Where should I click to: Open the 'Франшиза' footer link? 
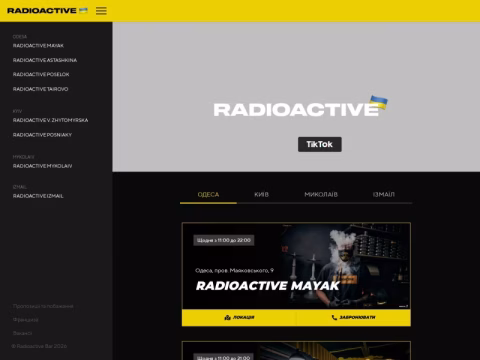point(26,320)
